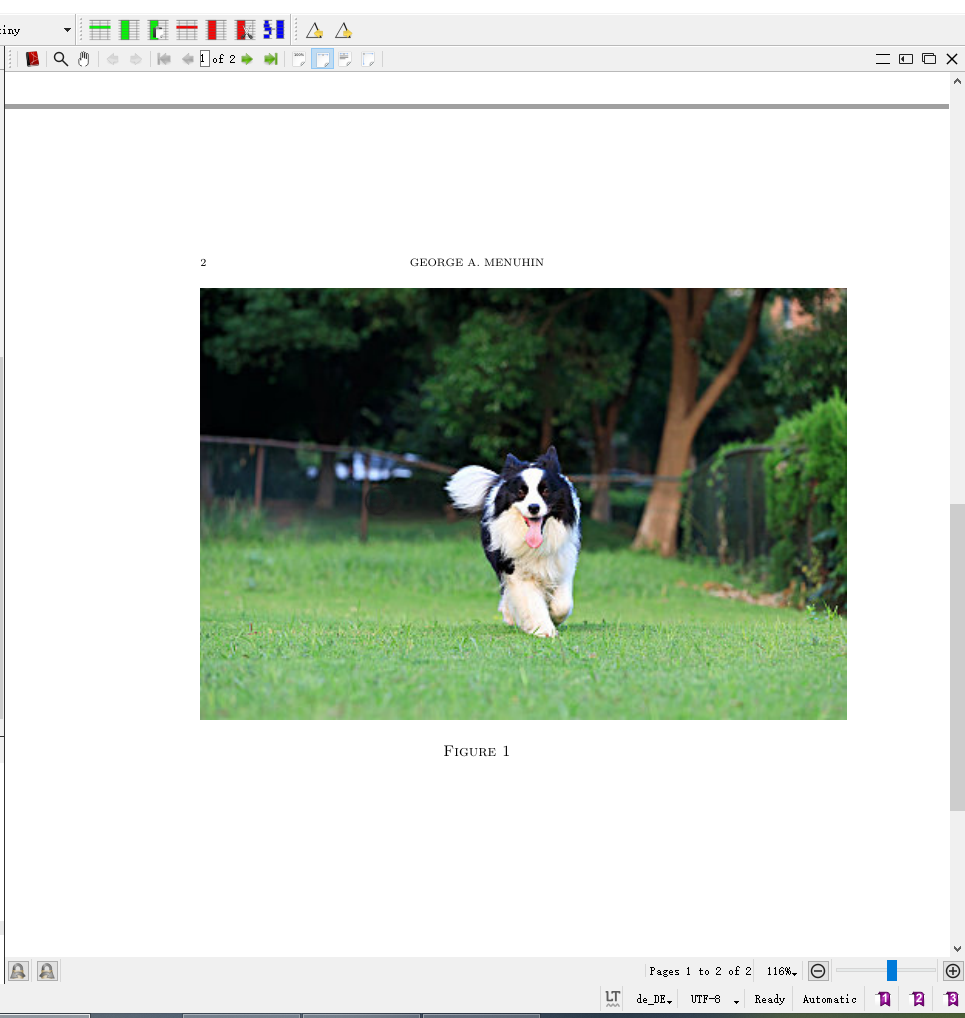The width and height of the screenshot is (965, 1018).
Task: Open the de_DE language dropdown
Action: pyautogui.click(x=654, y=999)
